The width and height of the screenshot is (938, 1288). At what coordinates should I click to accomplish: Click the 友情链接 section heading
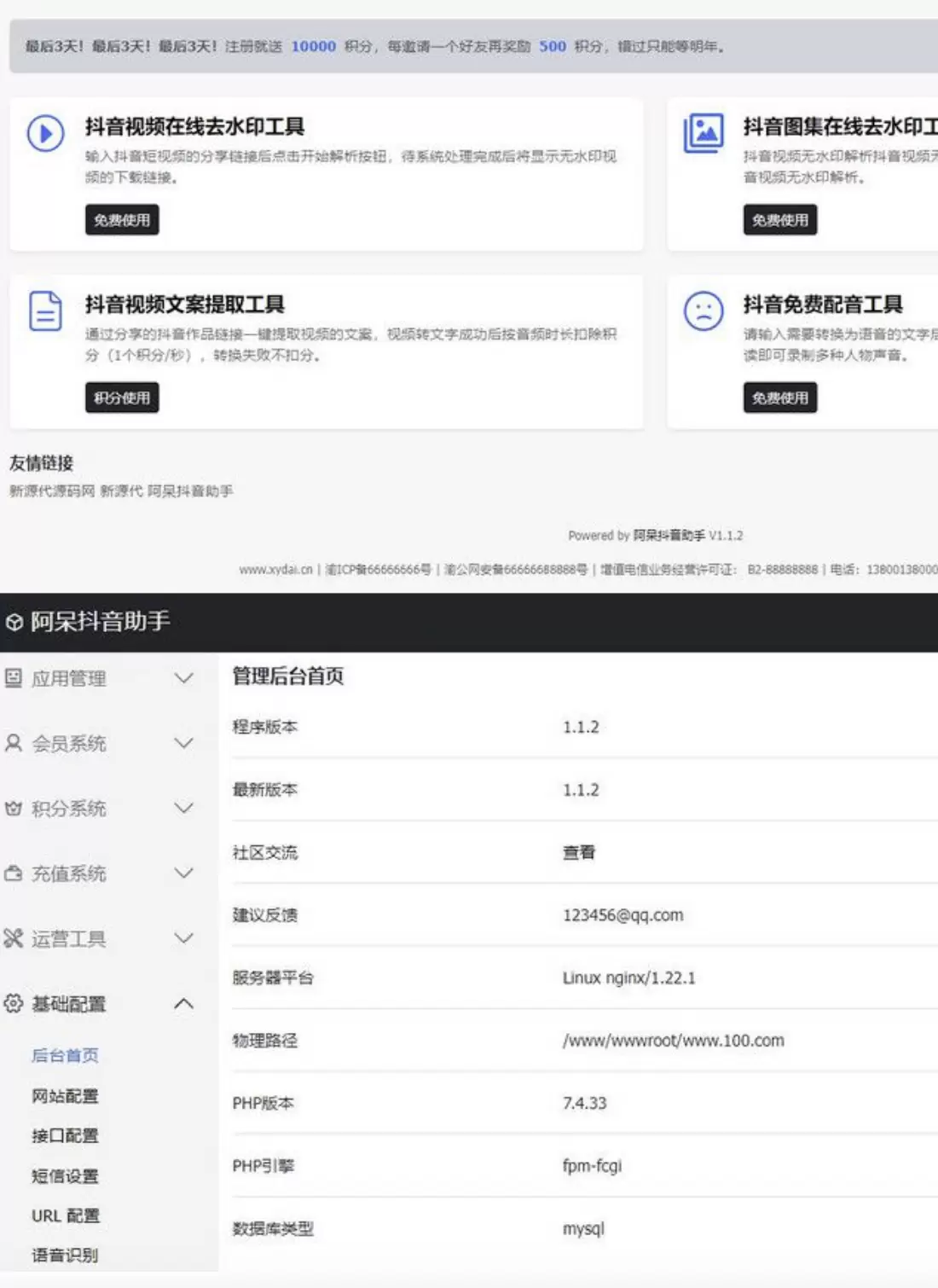(42, 463)
